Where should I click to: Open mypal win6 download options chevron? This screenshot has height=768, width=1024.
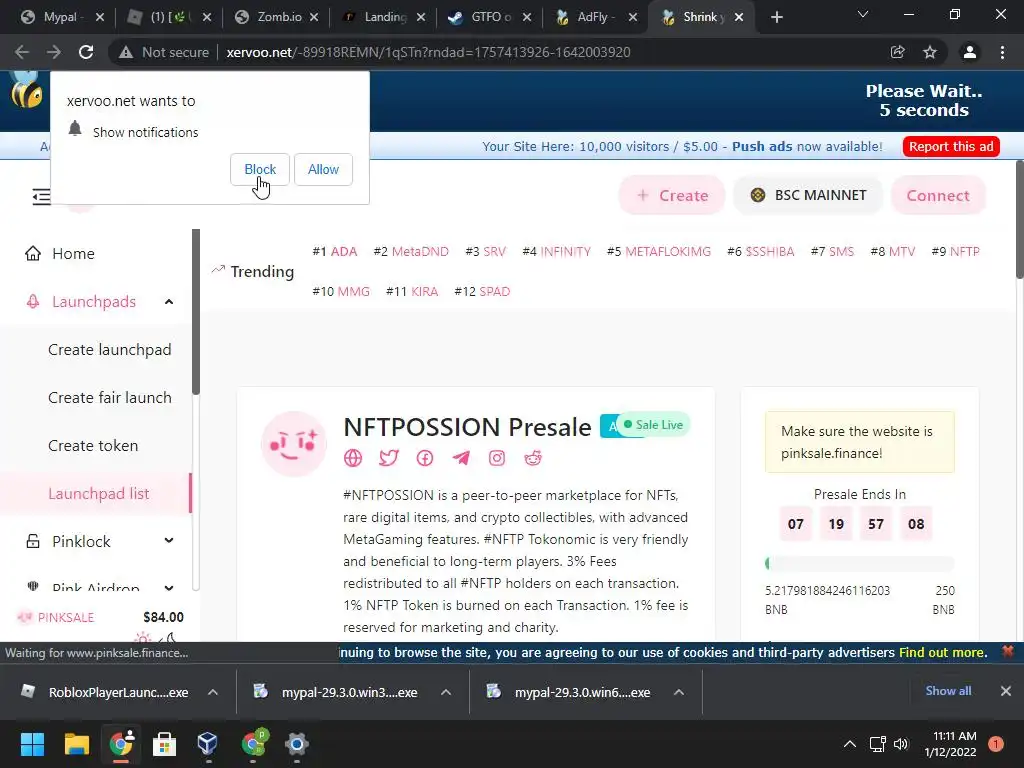679,692
